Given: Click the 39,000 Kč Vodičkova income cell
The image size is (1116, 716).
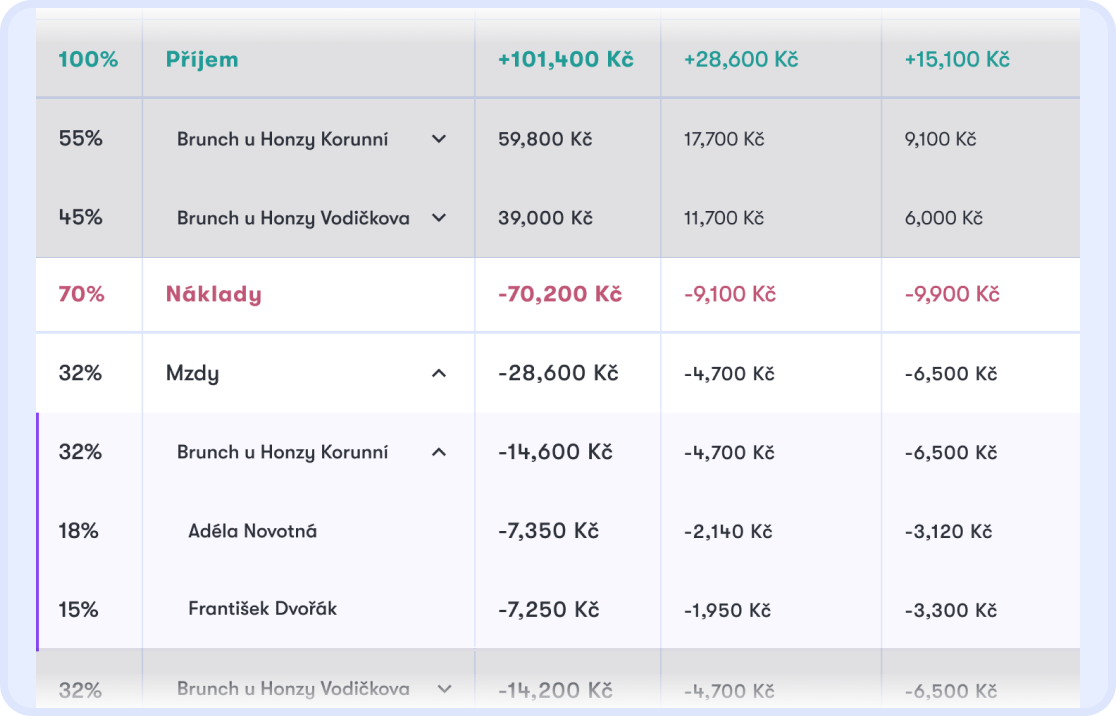Looking at the screenshot, I should (545, 218).
